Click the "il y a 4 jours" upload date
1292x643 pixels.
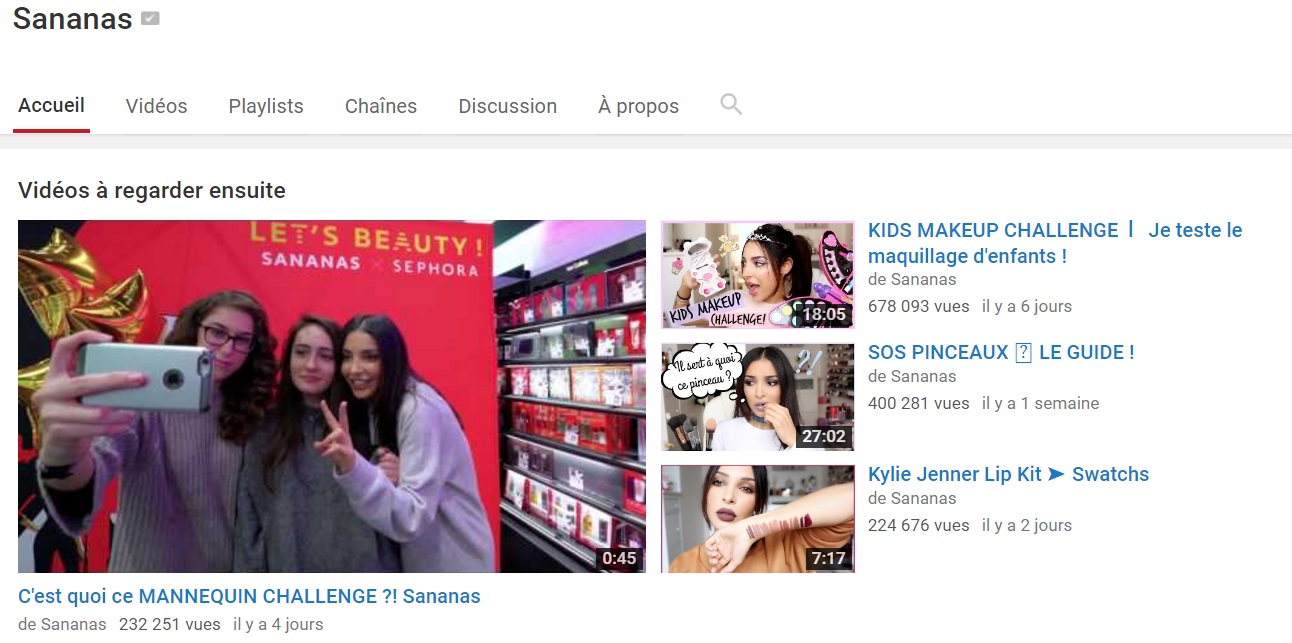pyautogui.click(x=278, y=624)
